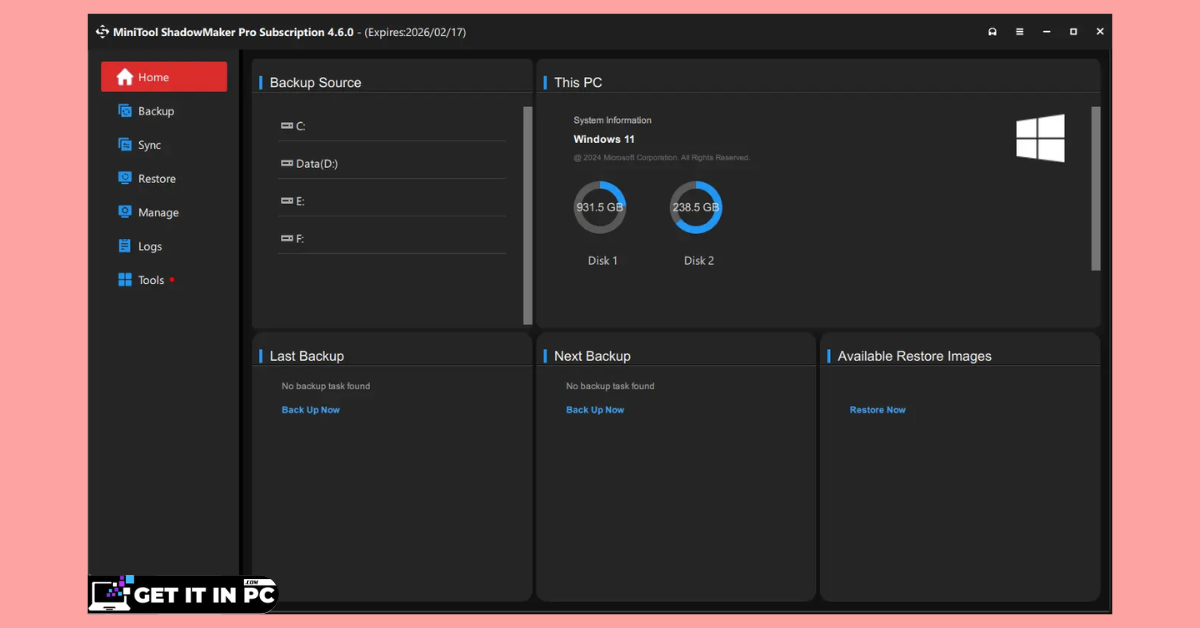Open the Logs page in the sidebar
Image resolution: width=1200 pixels, height=628 pixels.
pyautogui.click(x=164, y=246)
